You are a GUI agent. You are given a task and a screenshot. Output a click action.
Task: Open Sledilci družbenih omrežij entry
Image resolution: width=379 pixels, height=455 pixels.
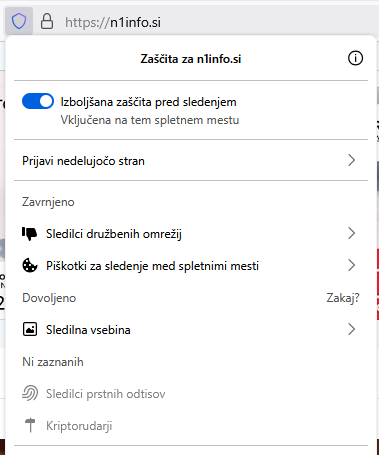coord(191,234)
